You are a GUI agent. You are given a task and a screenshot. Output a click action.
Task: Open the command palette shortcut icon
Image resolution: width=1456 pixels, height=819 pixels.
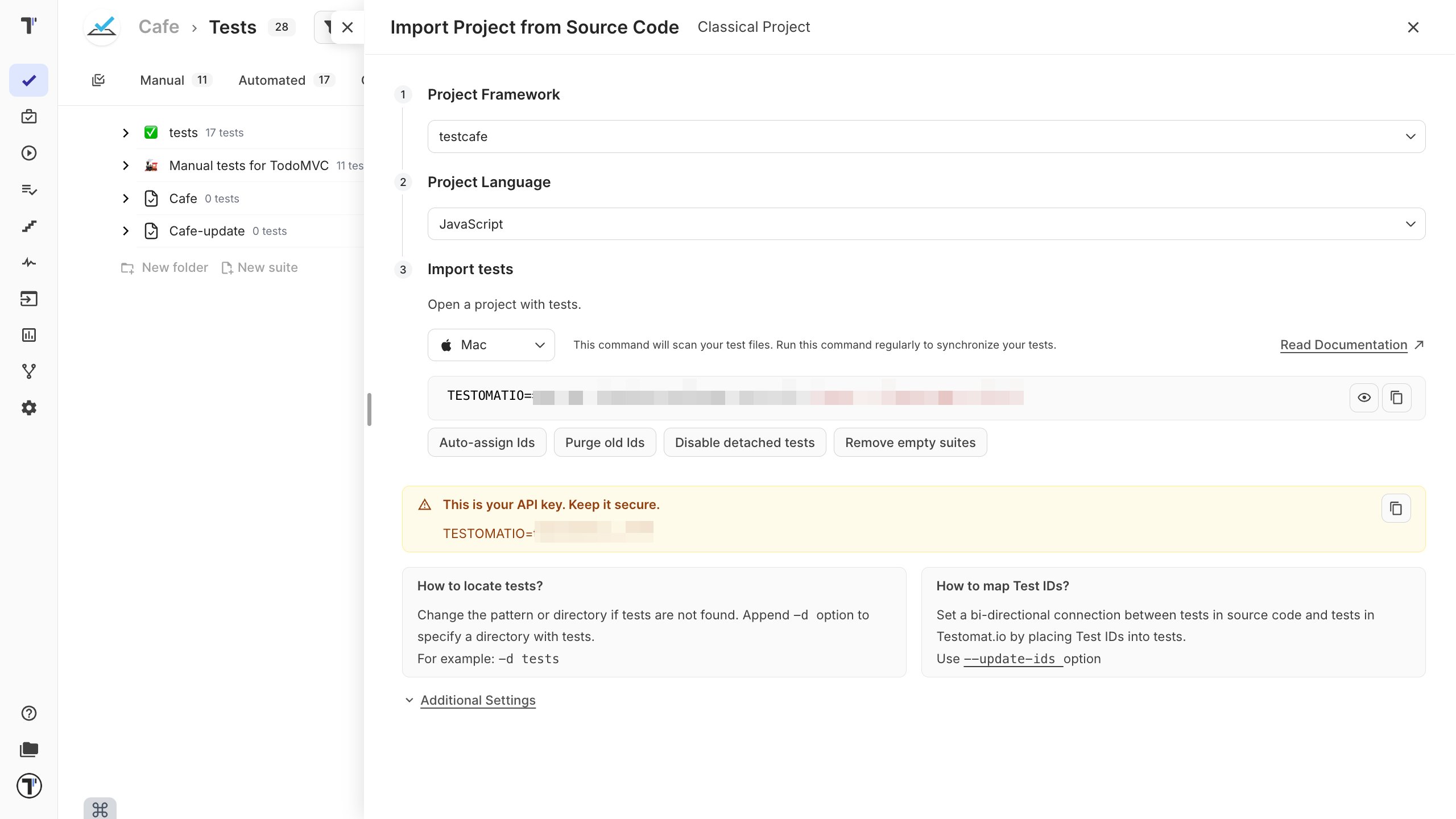(x=100, y=809)
